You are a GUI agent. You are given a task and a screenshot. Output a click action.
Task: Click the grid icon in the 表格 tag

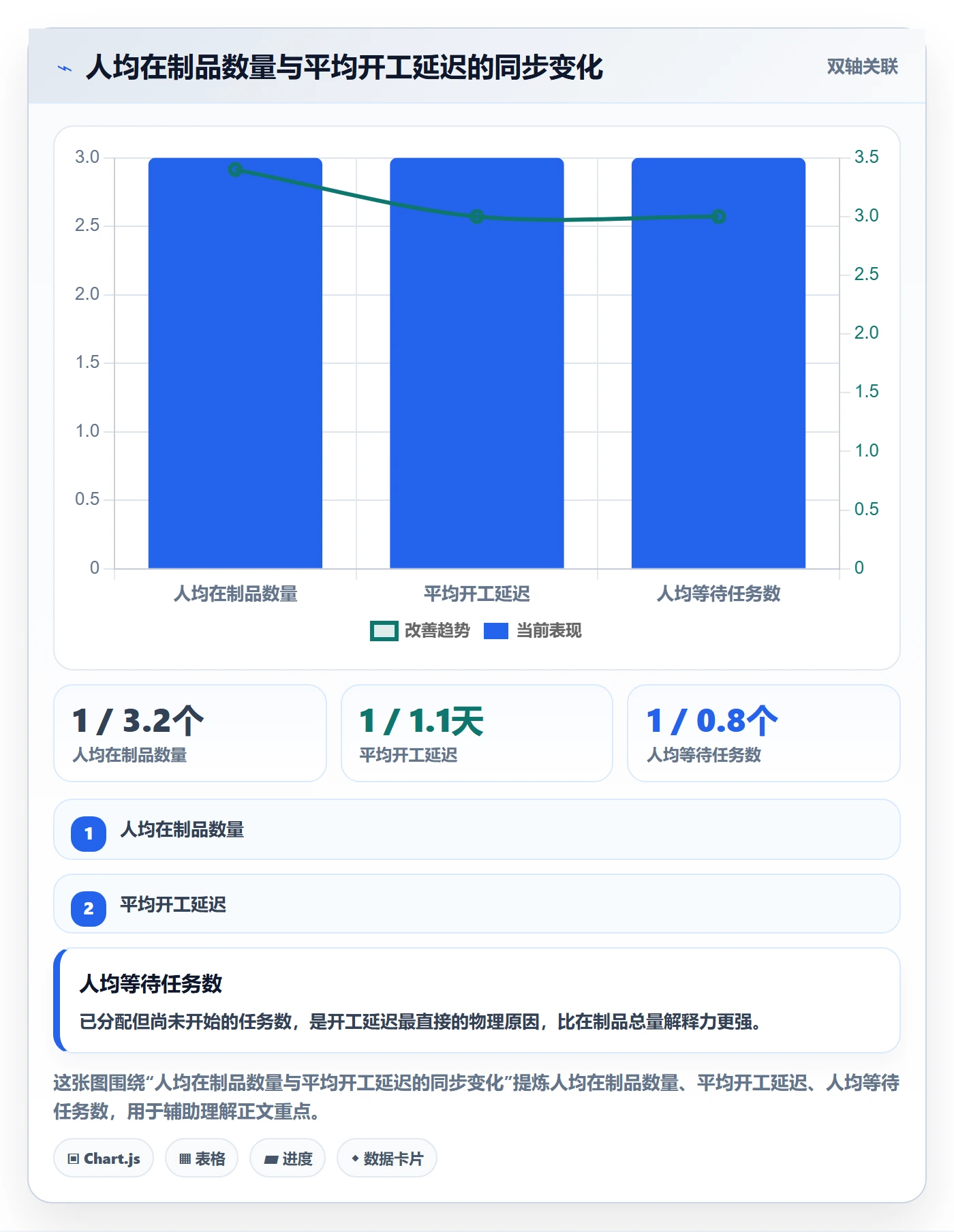(x=185, y=1158)
